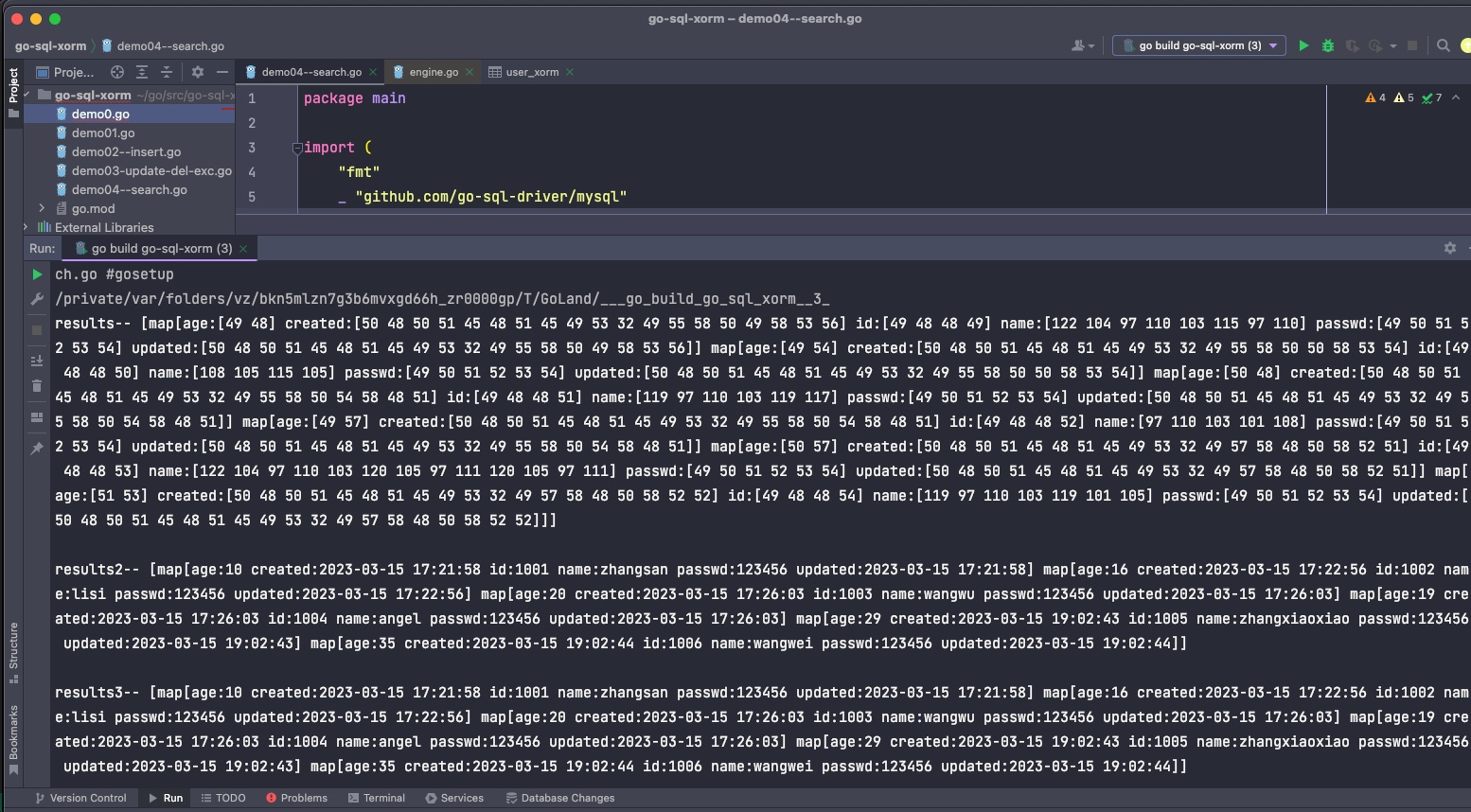Close the demo04--search.go tab
Screen dimensions: 1471x812
coord(373,72)
